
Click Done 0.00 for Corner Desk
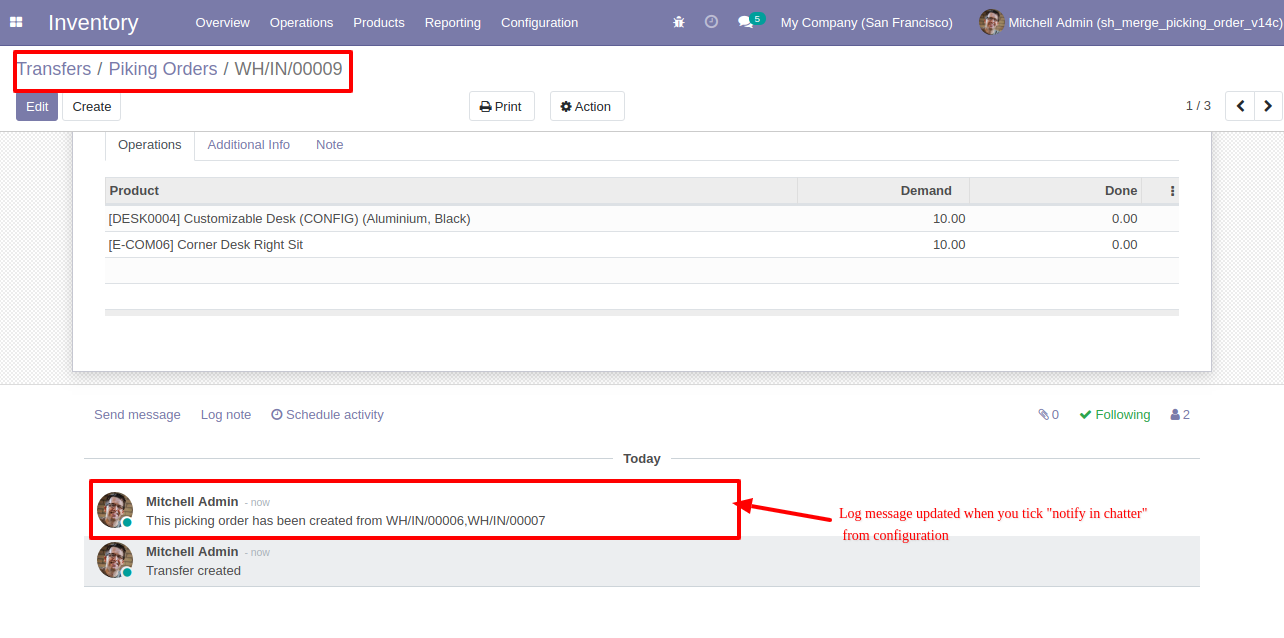pos(1124,245)
